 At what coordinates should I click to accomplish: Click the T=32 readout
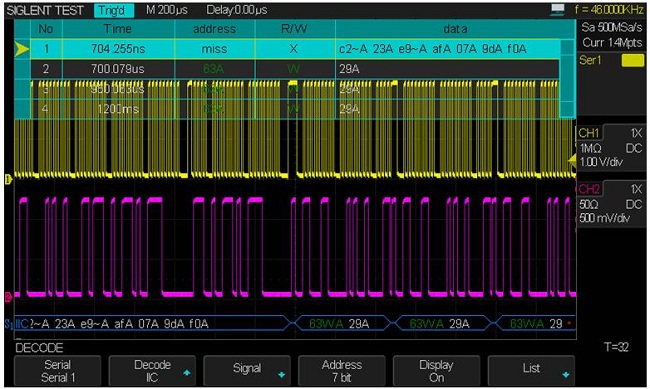(616, 347)
